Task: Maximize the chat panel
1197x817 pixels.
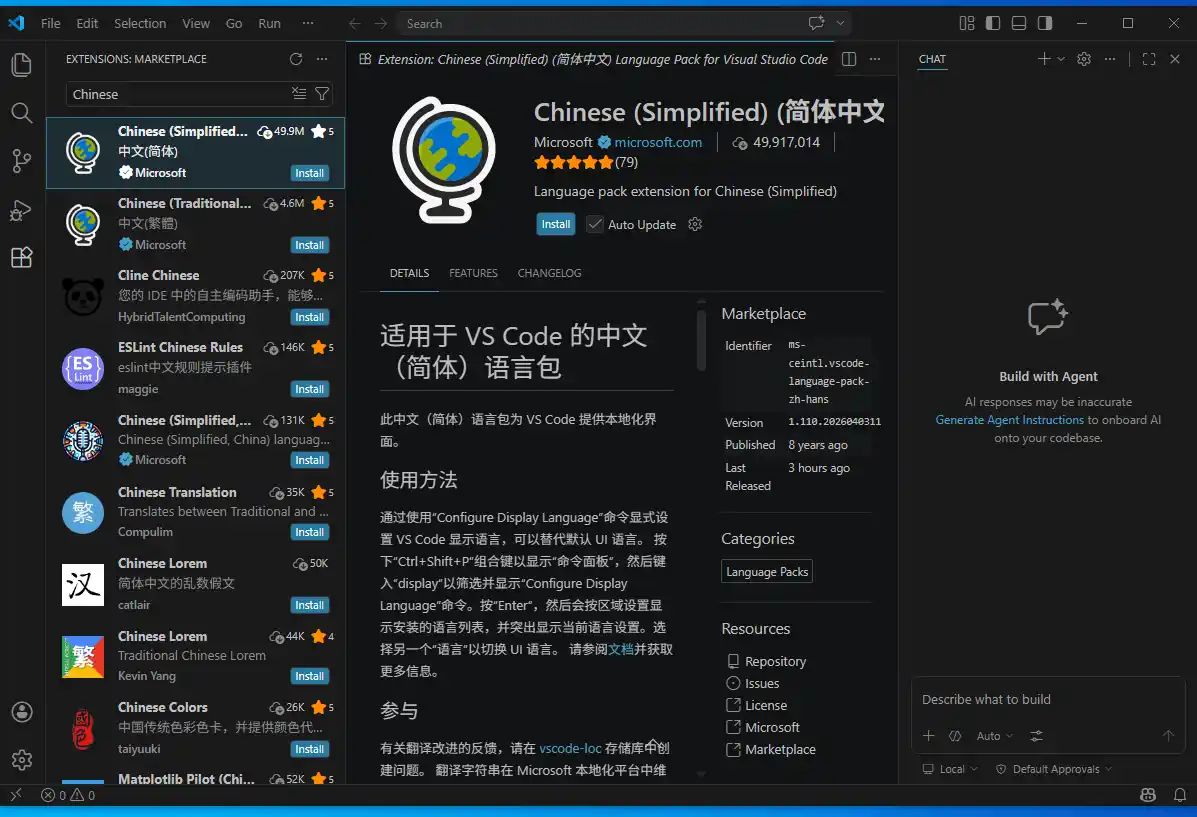Action: [1149, 59]
